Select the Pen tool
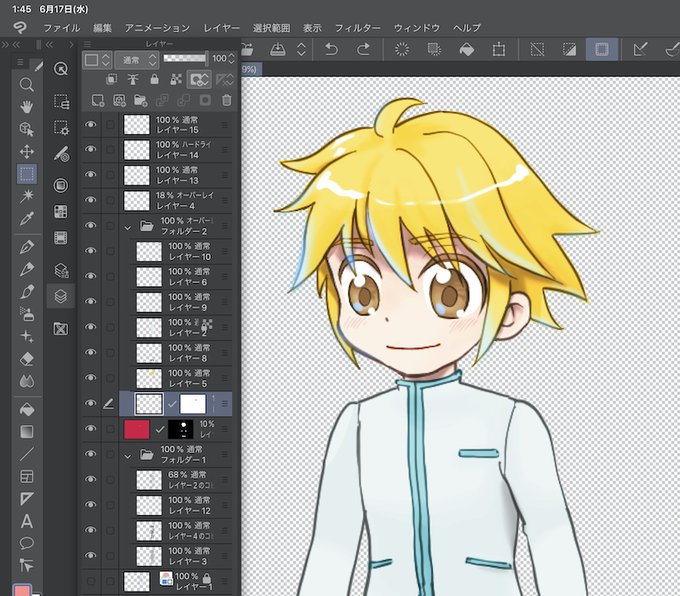The image size is (680, 596). (26, 247)
